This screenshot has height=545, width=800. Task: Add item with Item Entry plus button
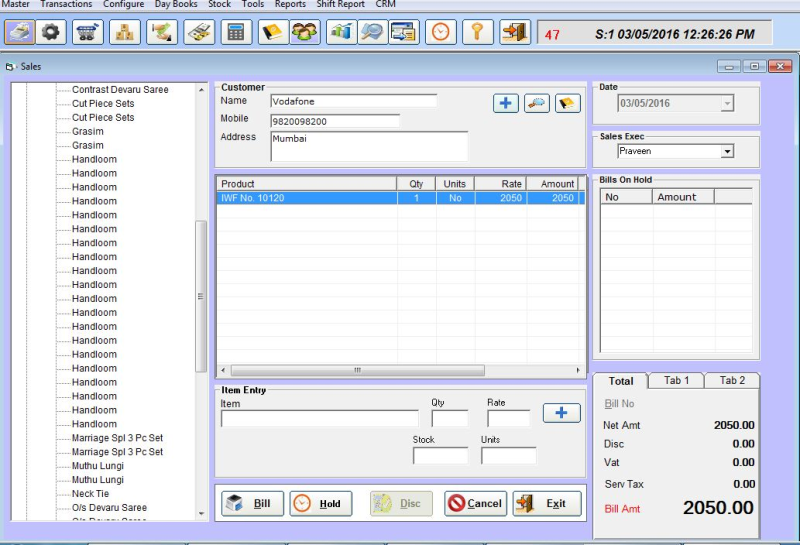(x=561, y=413)
